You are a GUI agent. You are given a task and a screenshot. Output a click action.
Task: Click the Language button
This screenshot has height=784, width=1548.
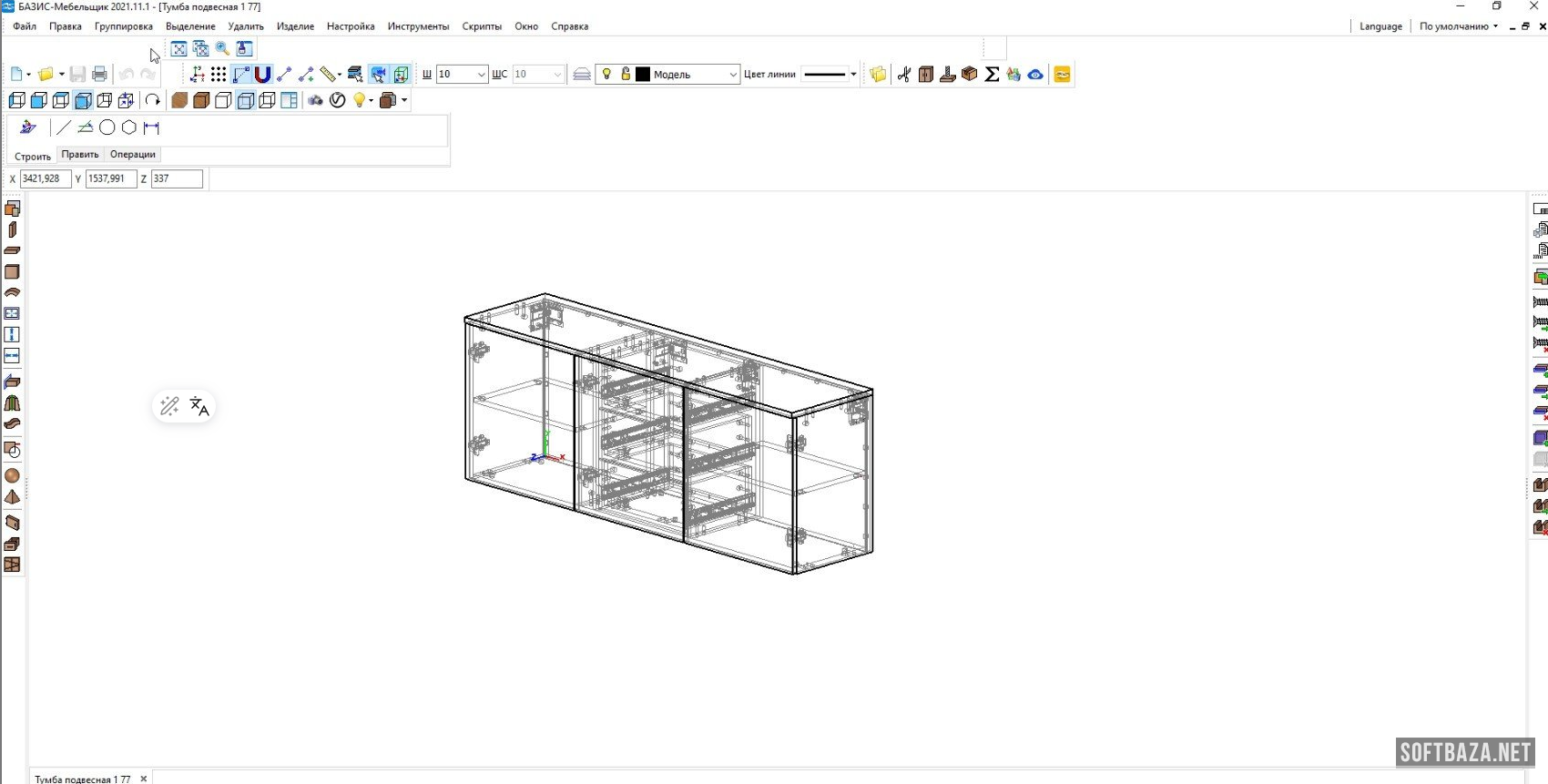pos(1380,26)
